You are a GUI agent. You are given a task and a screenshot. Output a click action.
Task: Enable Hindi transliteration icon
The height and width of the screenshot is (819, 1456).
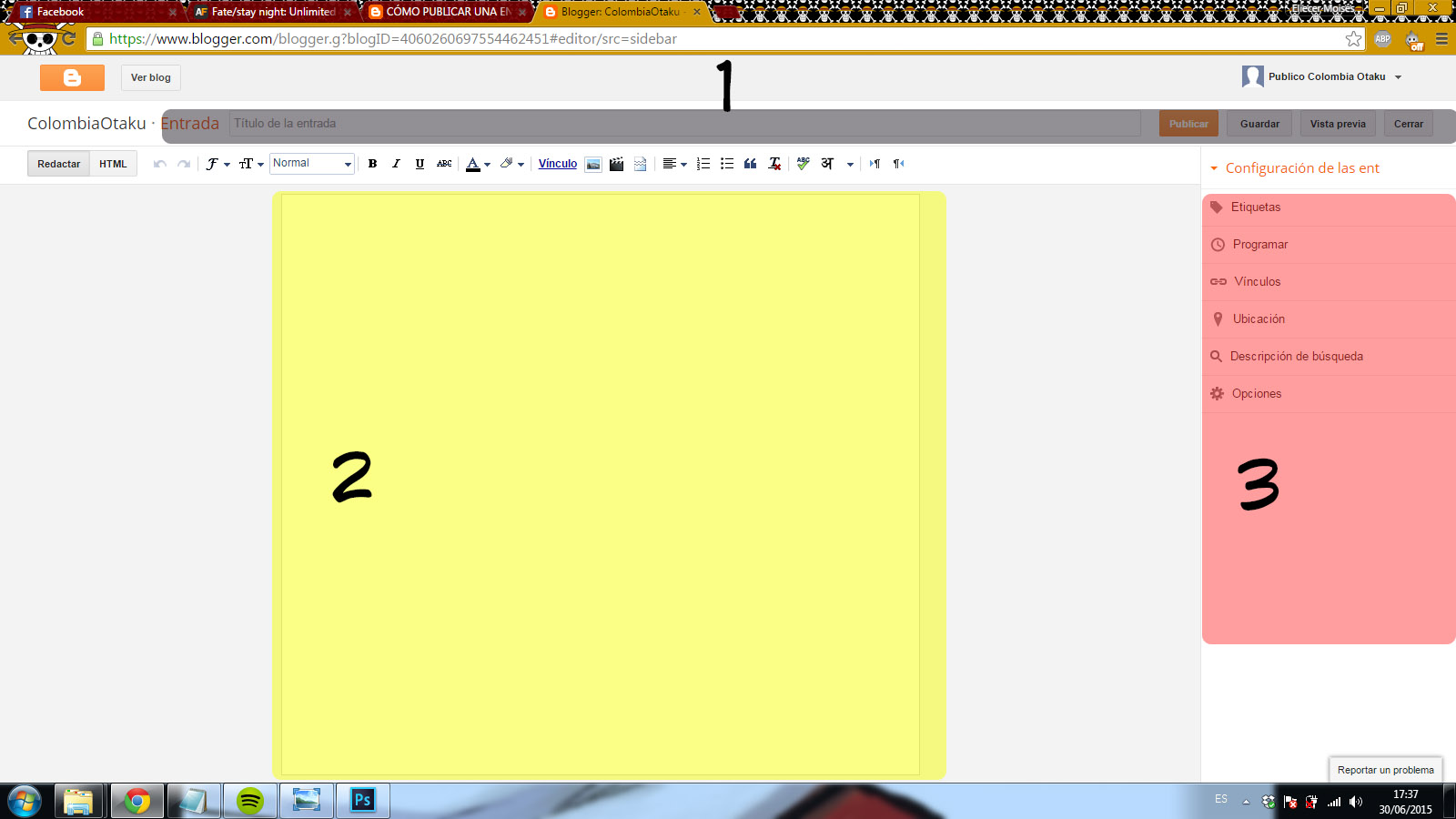pos(827,164)
